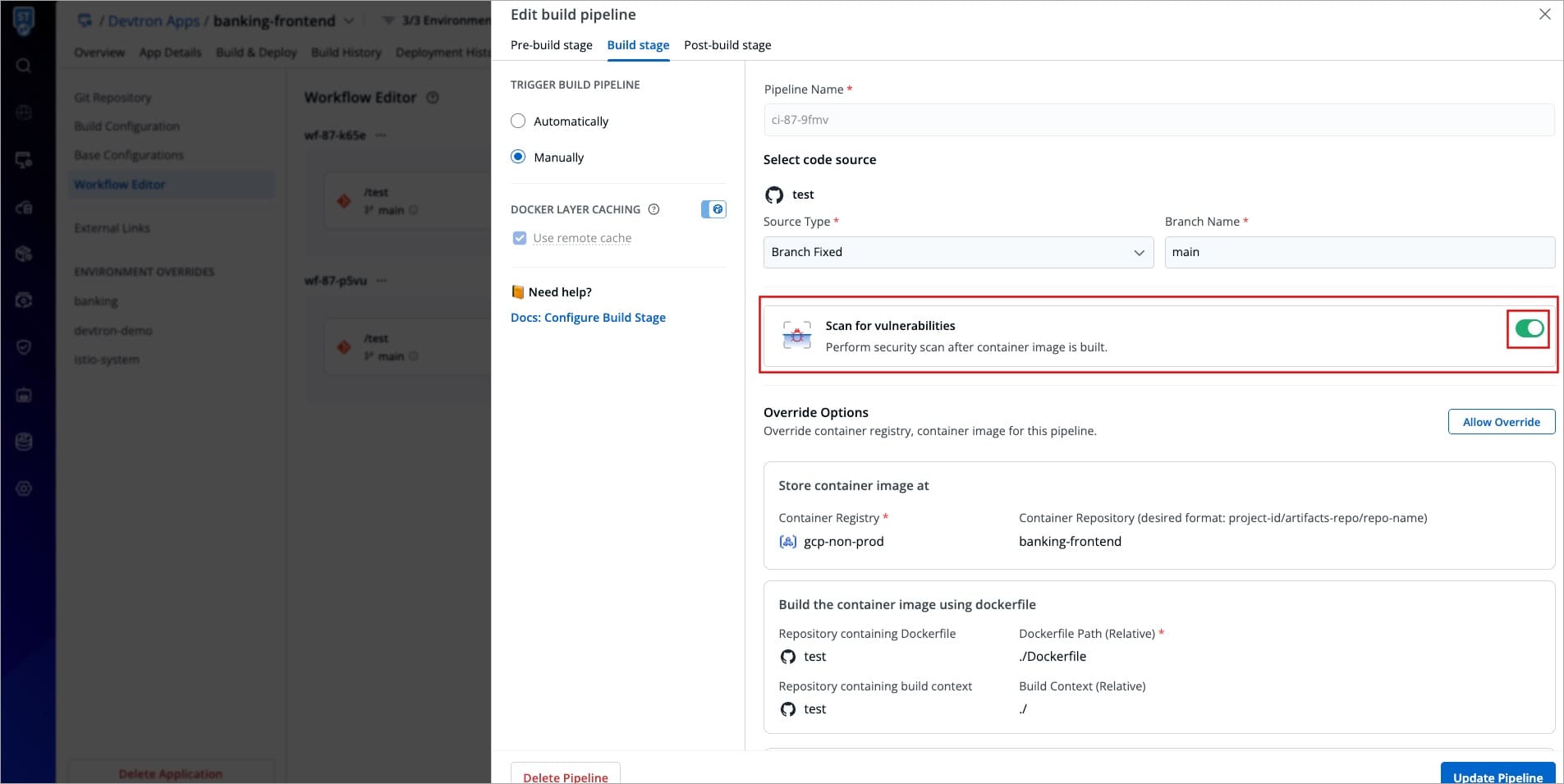Click into the Branch Name field
The image size is (1564, 784).
[1359, 252]
